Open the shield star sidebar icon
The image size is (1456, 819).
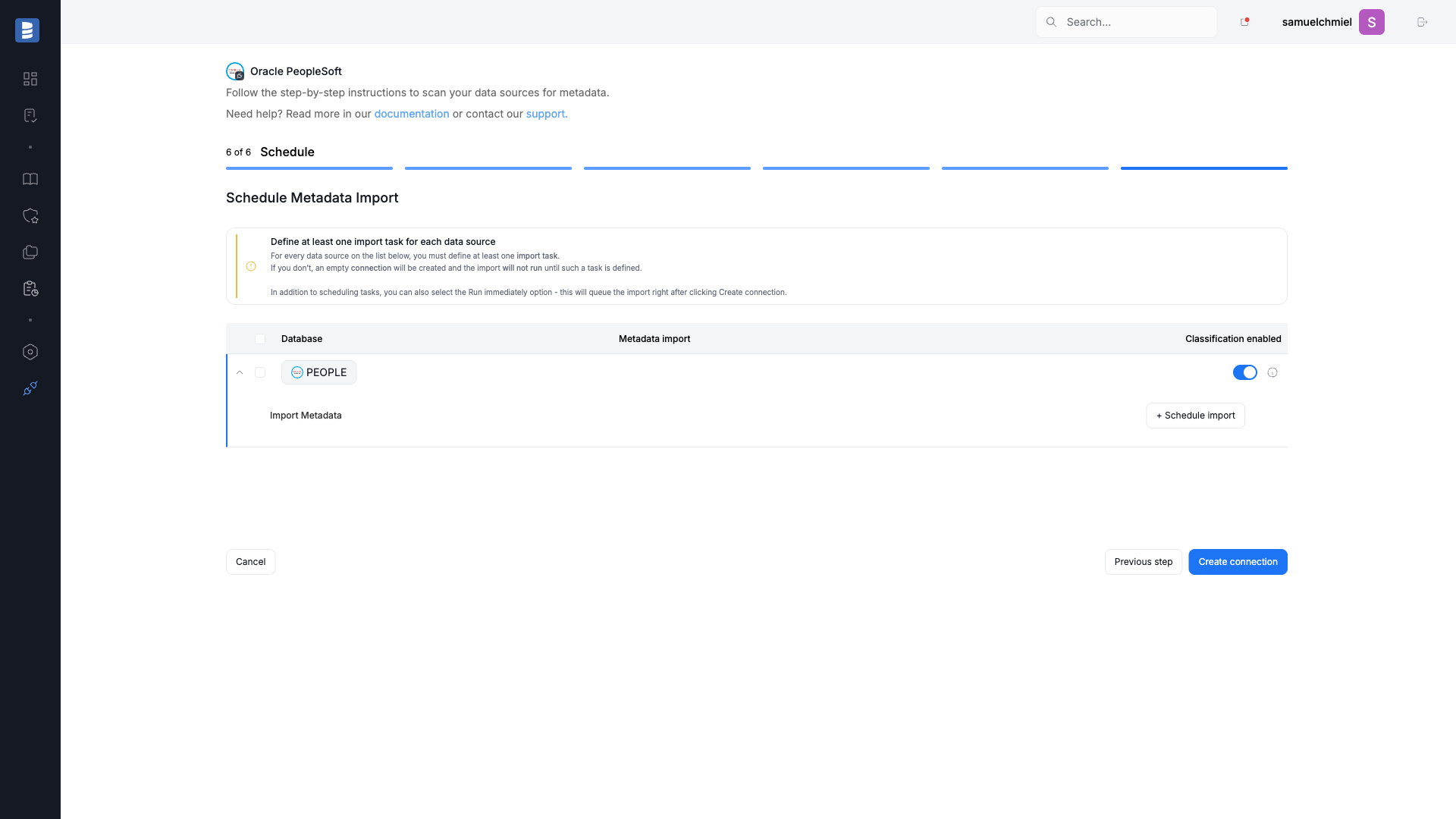click(x=30, y=216)
